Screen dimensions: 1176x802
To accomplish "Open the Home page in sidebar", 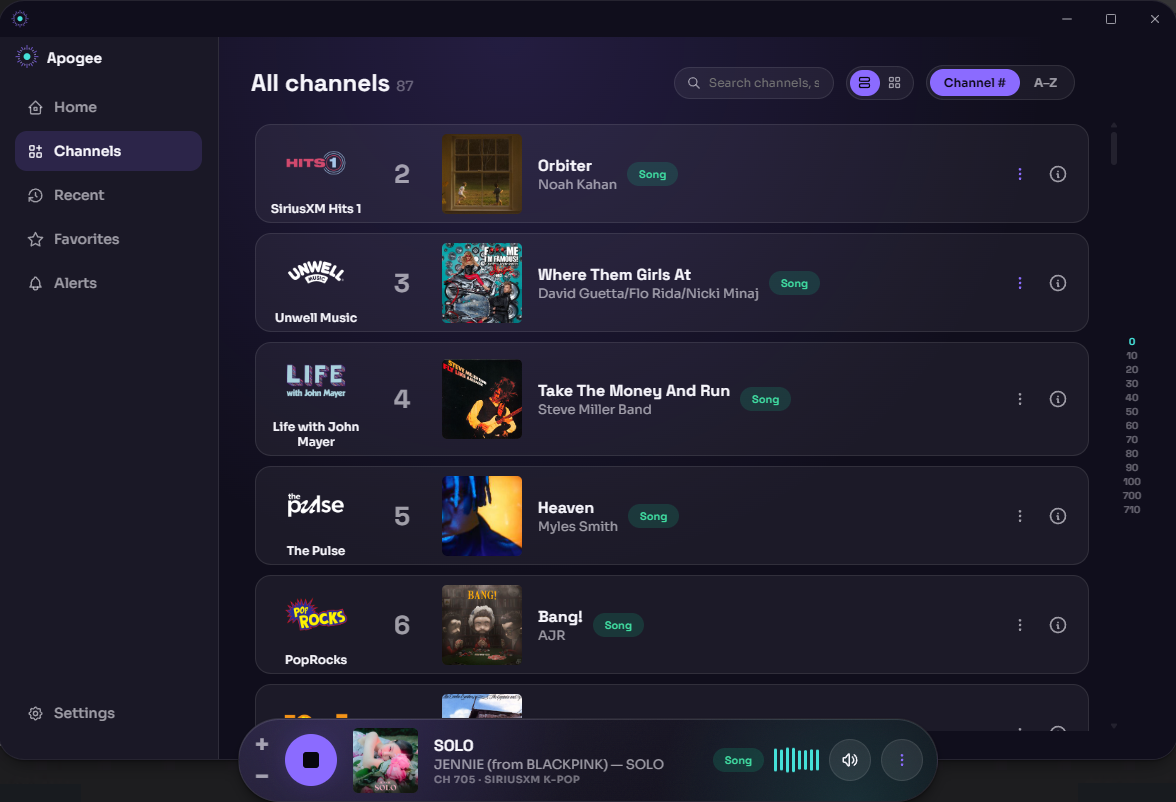I will pyautogui.click(x=108, y=107).
